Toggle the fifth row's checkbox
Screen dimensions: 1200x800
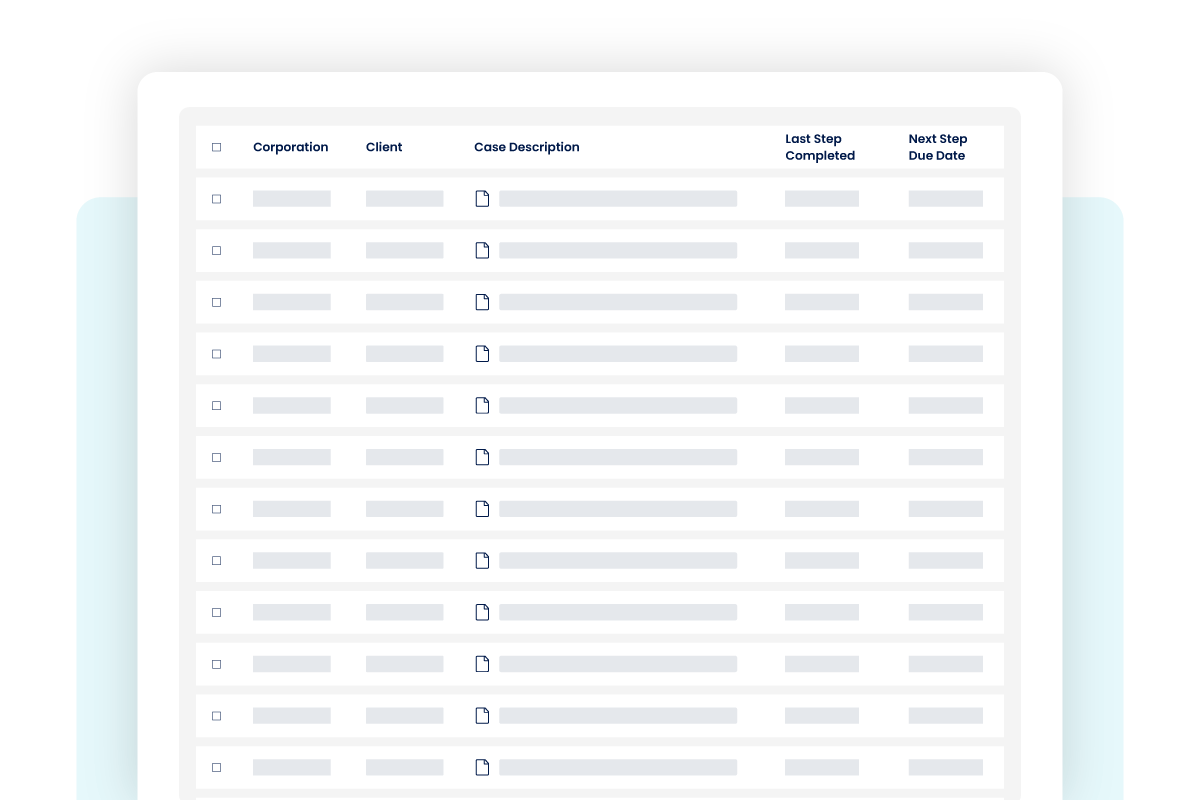[216, 406]
